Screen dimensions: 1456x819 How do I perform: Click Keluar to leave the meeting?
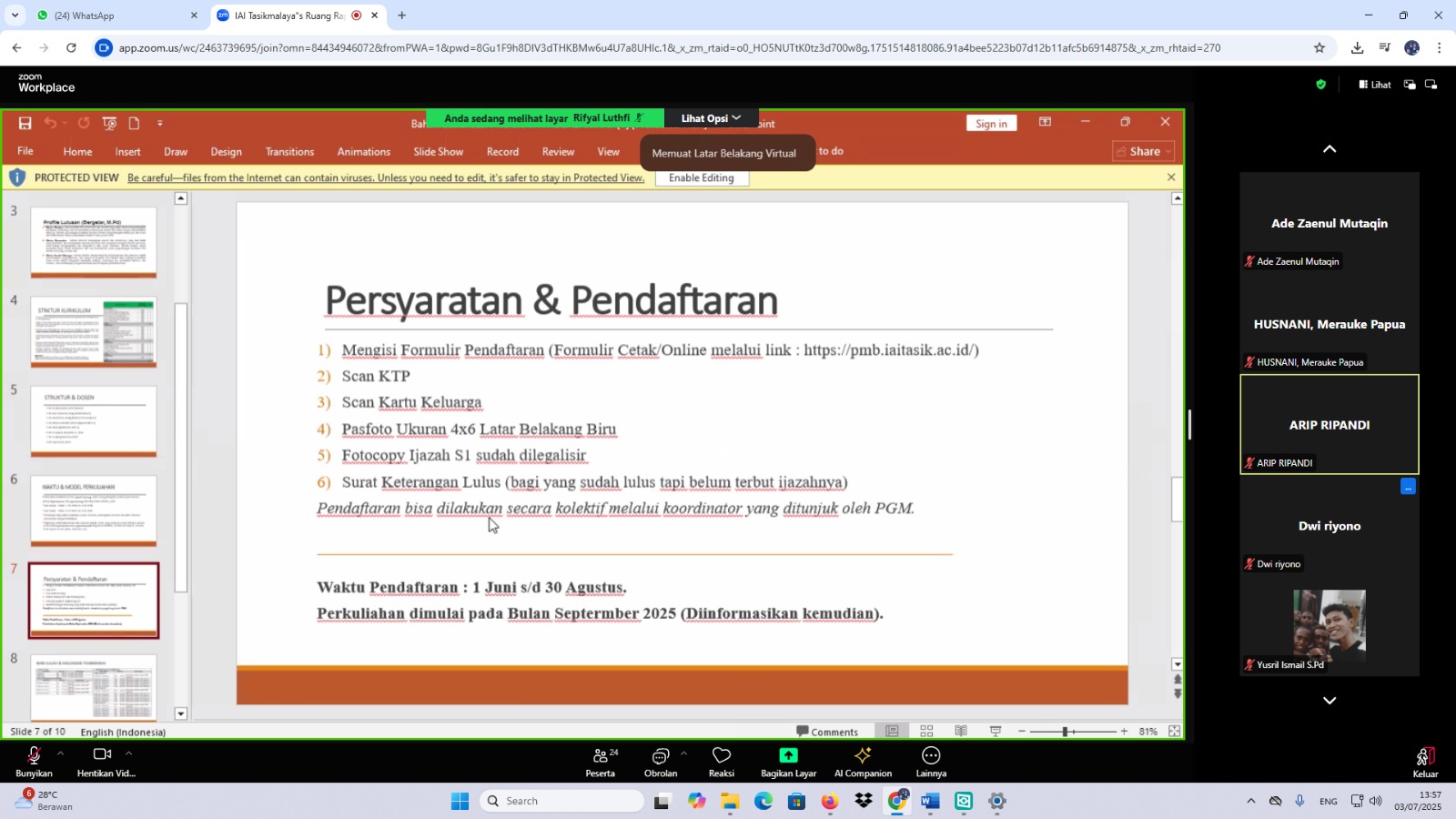(1424, 762)
